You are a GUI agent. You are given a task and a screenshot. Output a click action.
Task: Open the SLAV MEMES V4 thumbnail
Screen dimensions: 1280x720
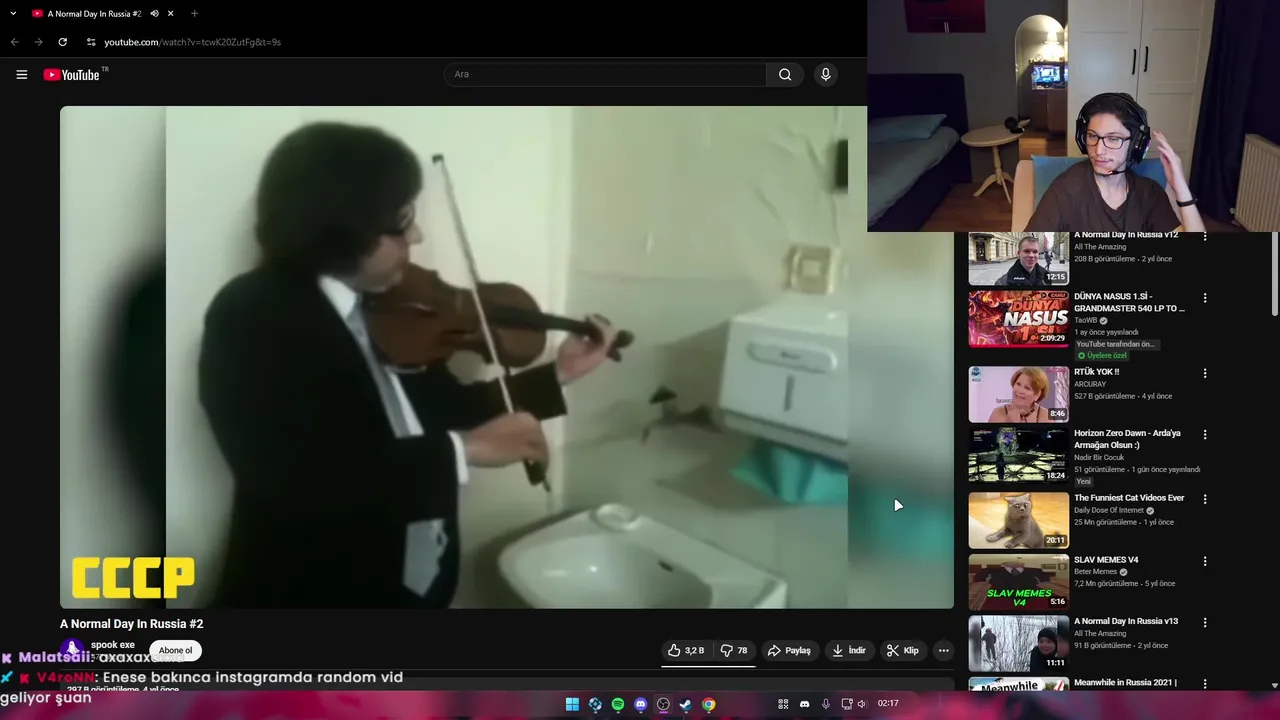(1018, 582)
